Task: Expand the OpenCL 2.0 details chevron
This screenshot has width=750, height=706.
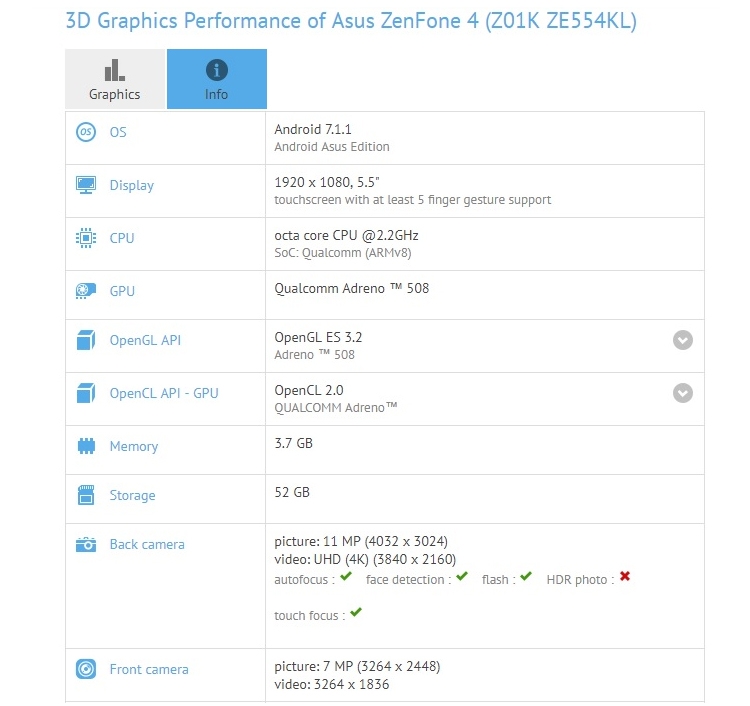Action: pyautogui.click(x=683, y=393)
